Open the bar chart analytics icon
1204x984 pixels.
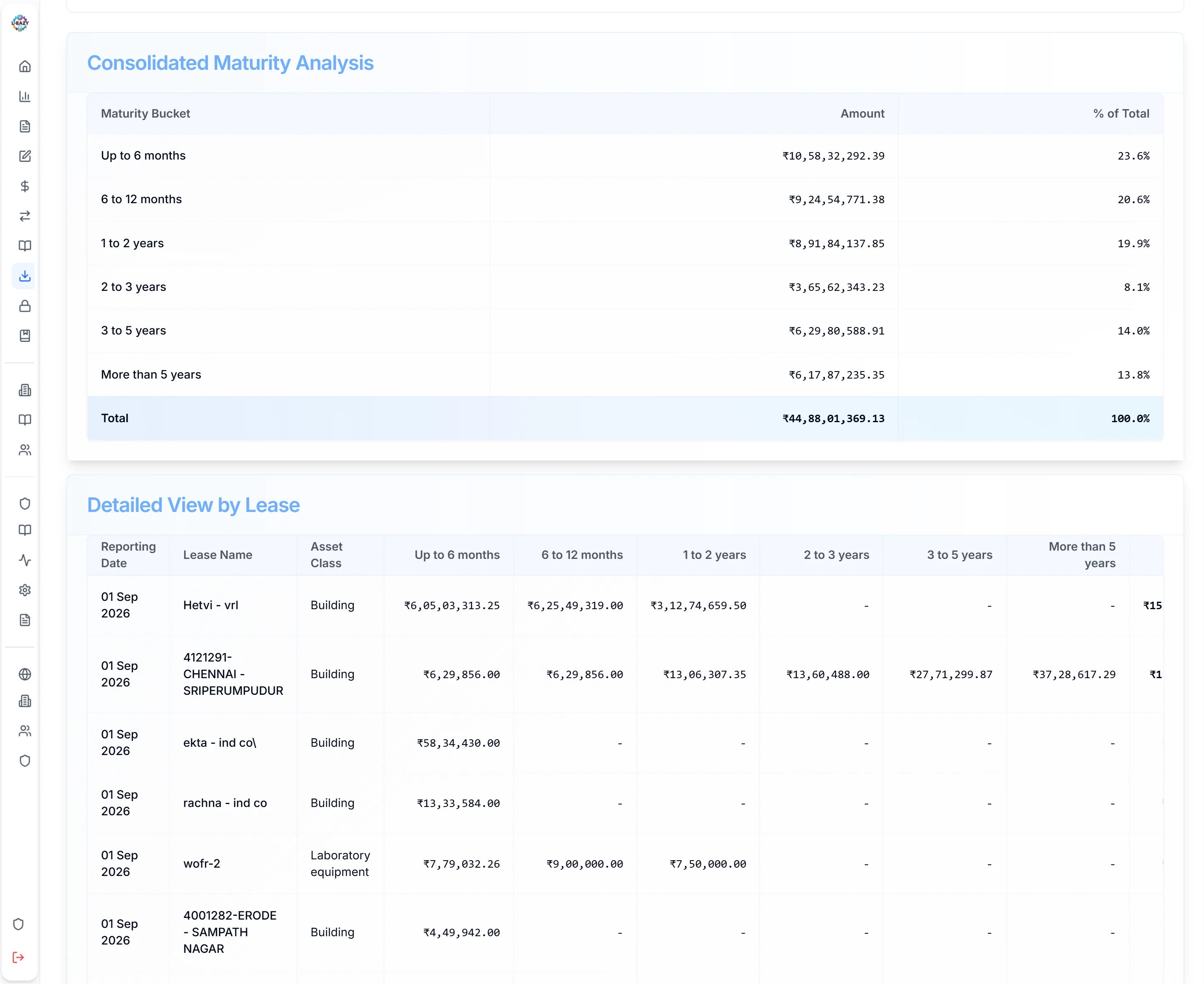(25, 96)
